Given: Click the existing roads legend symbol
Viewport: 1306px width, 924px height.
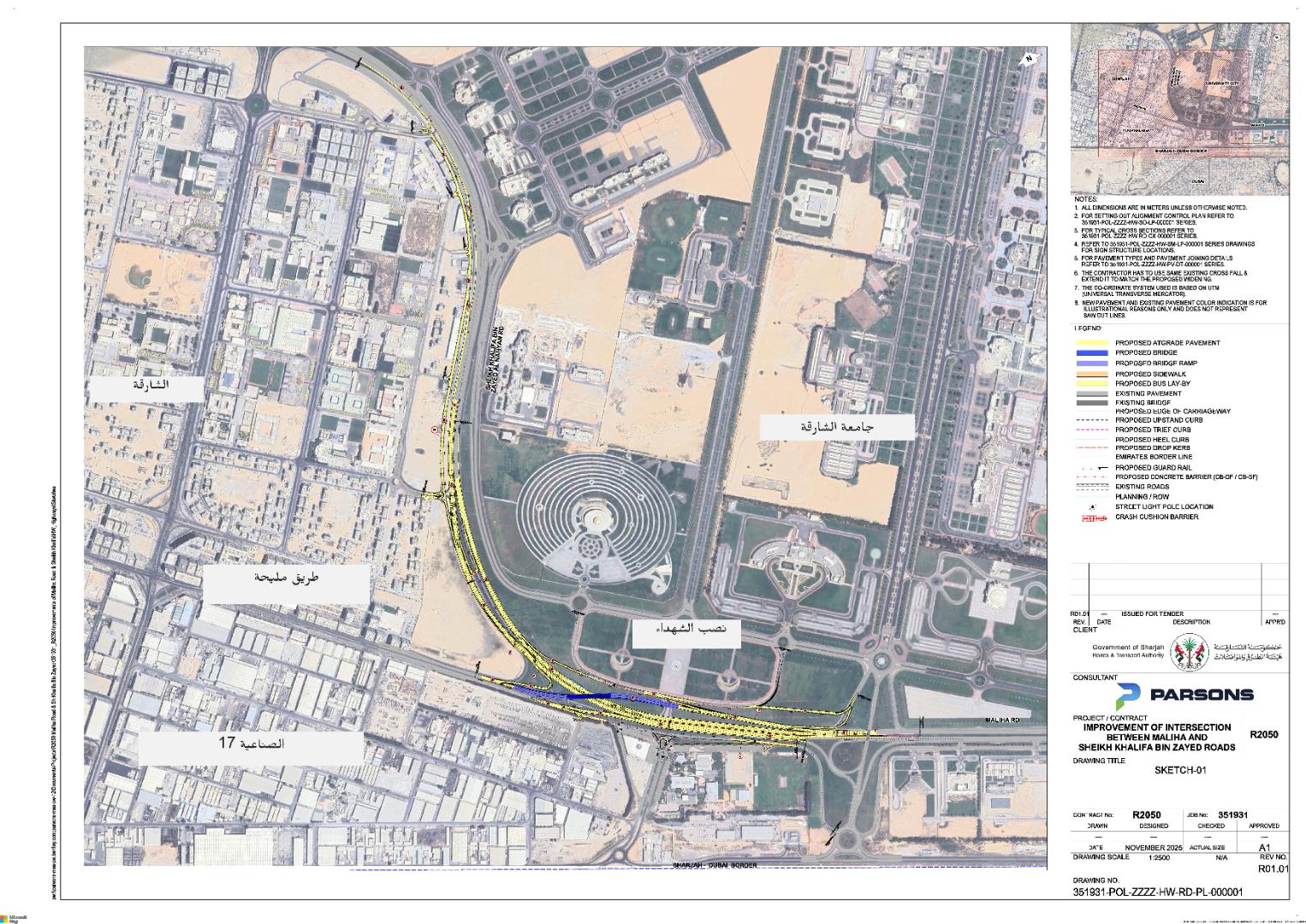Looking at the screenshot, I should pos(1091,487).
